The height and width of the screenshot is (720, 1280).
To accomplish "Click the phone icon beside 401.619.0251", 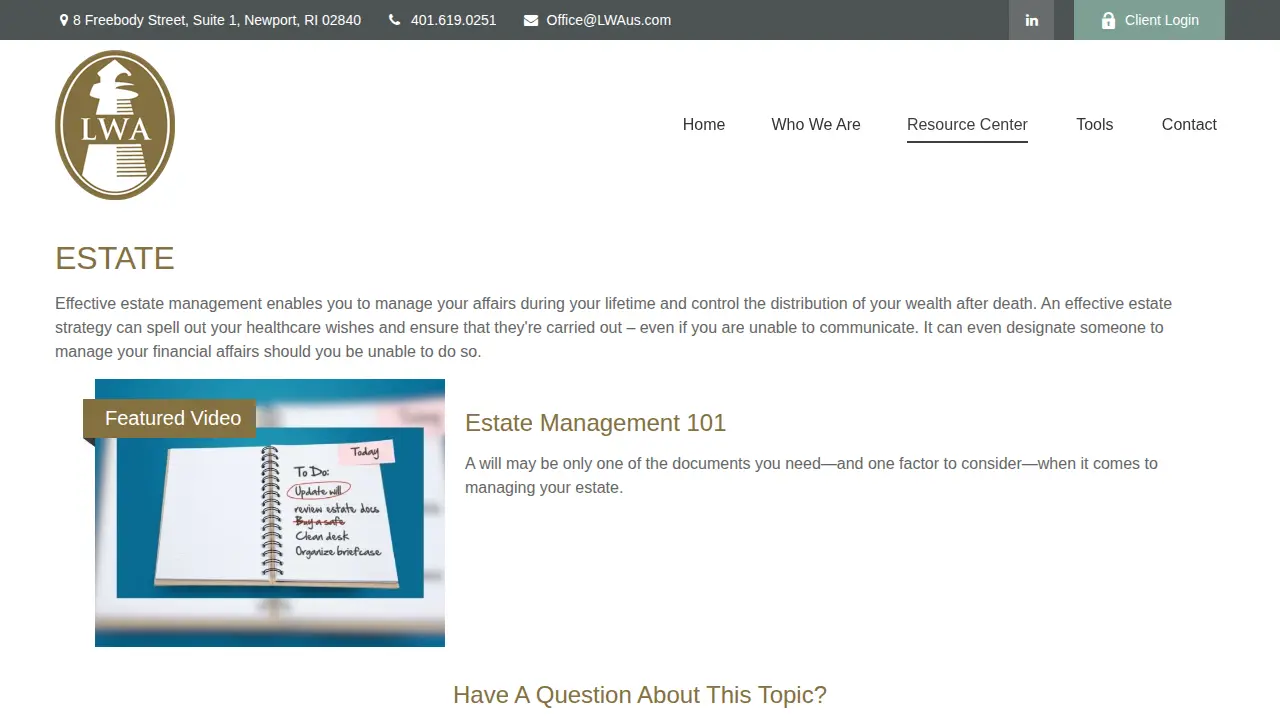I will point(395,20).
